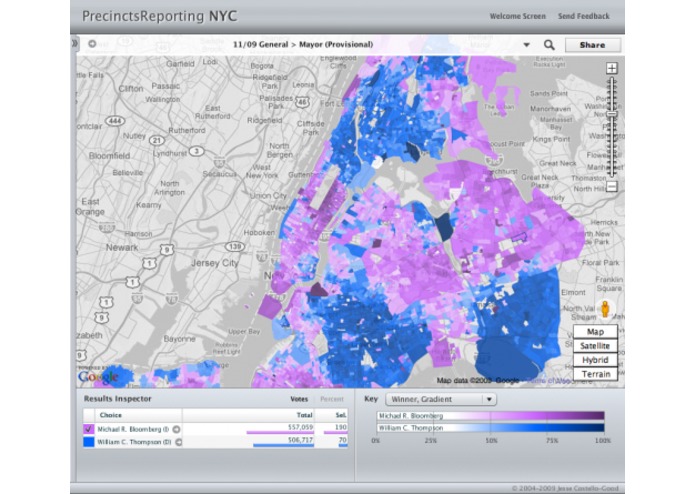695x494 pixels.
Task: Click the Bloomfield map label
Action: pos(109,156)
